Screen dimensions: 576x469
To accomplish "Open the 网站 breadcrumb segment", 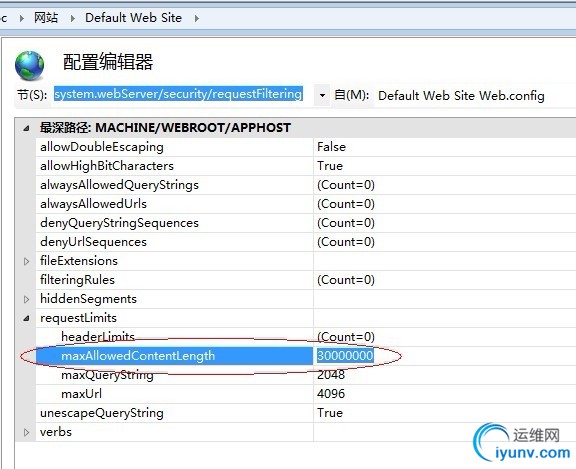I will [46, 18].
